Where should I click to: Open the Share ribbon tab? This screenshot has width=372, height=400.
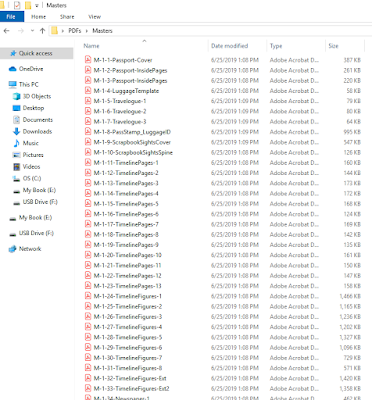(x=67, y=17)
